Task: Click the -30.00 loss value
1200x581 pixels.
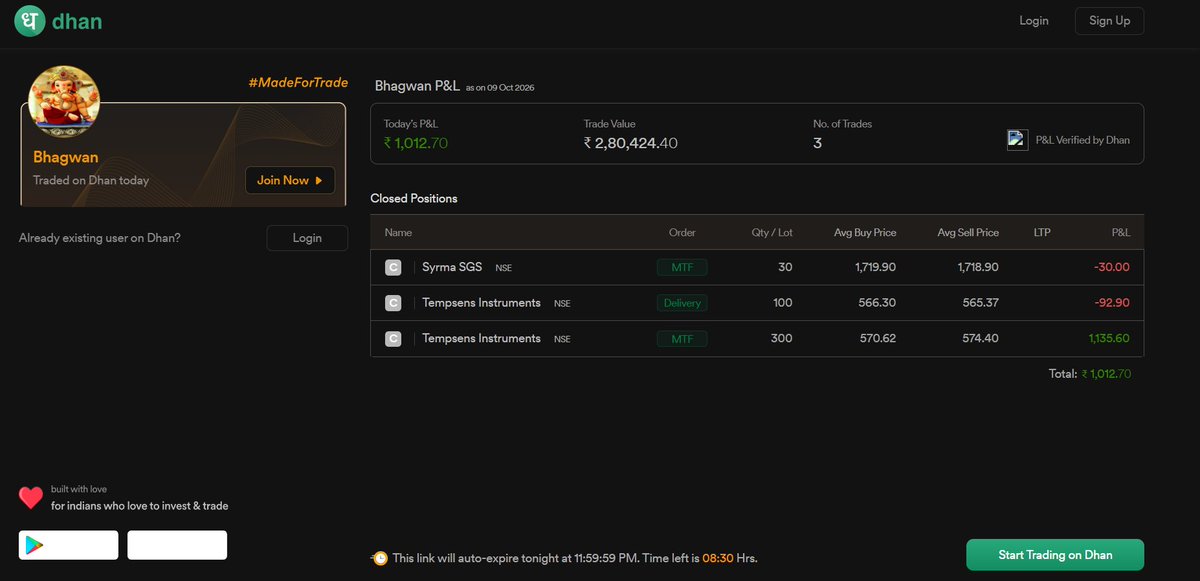Action: (x=1111, y=267)
